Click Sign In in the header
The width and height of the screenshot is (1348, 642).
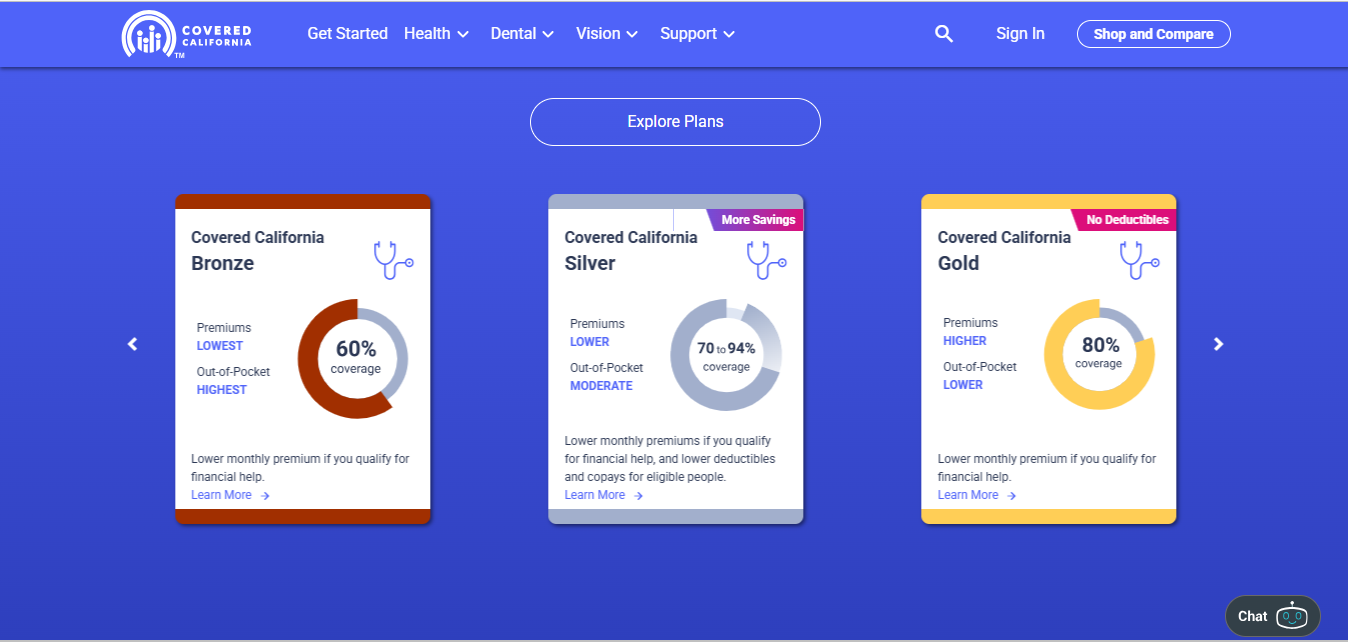coord(1020,34)
